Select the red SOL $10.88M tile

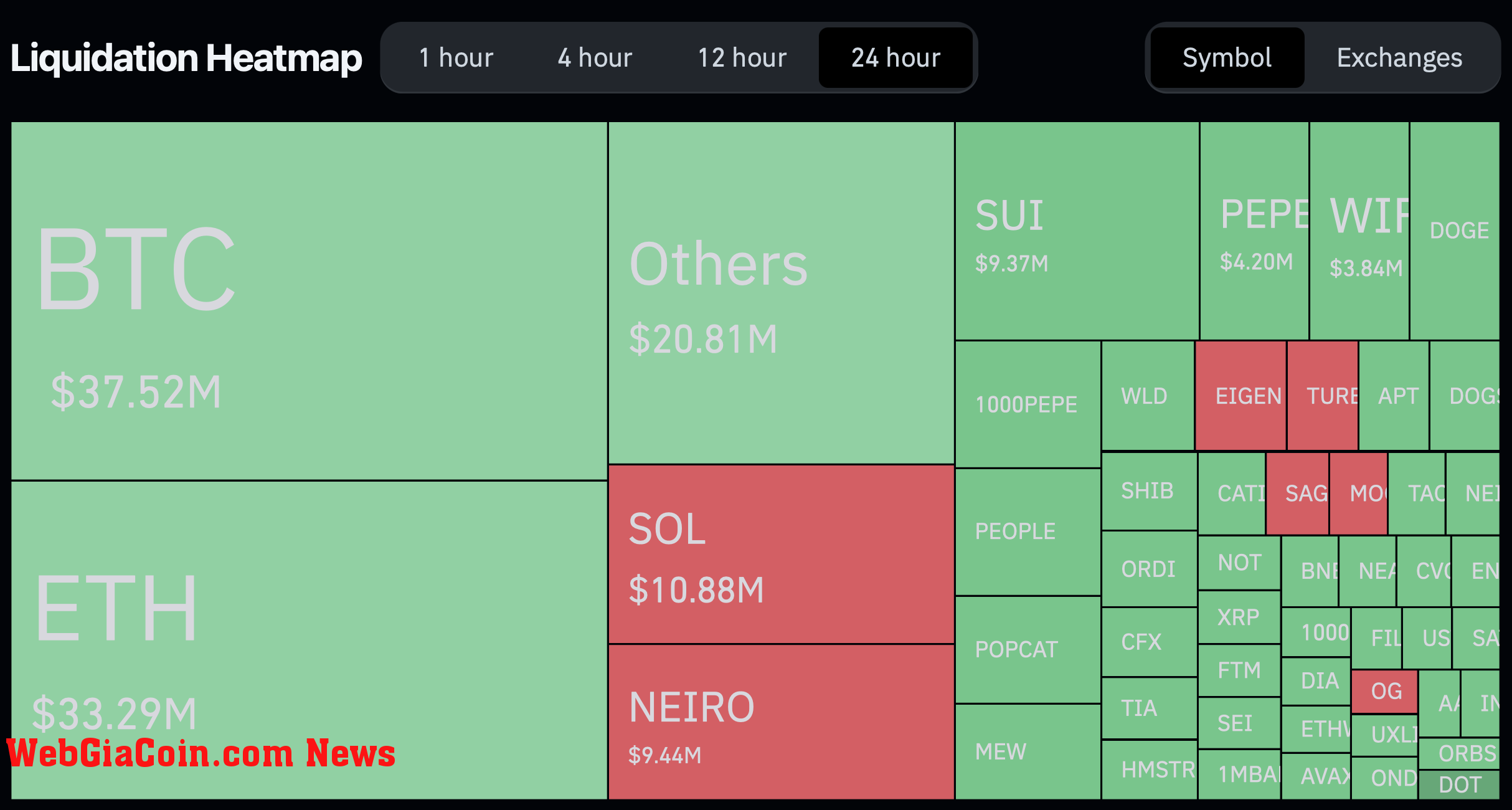[x=781, y=555]
